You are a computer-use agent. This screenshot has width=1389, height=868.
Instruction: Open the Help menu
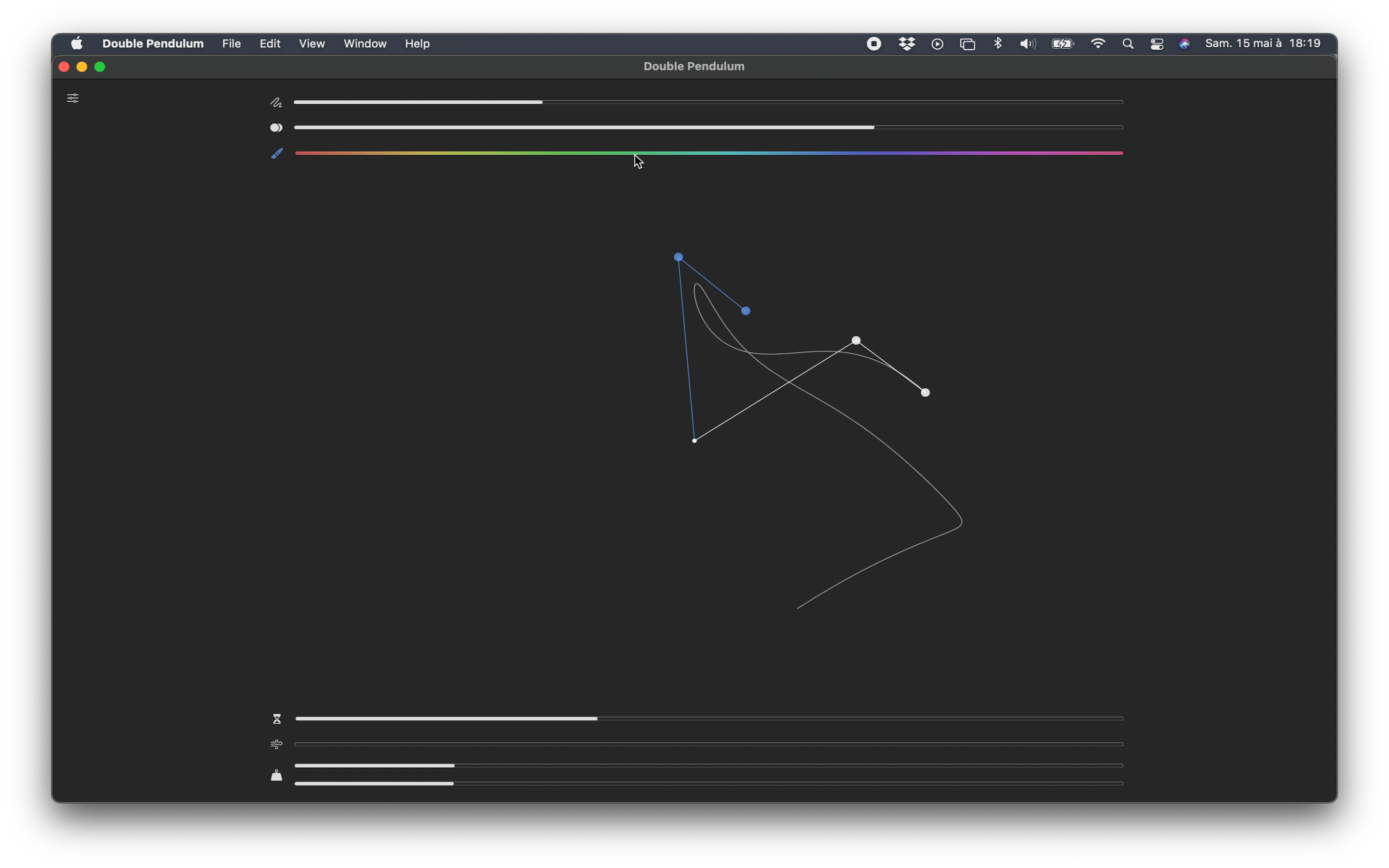[x=417, y=43]
